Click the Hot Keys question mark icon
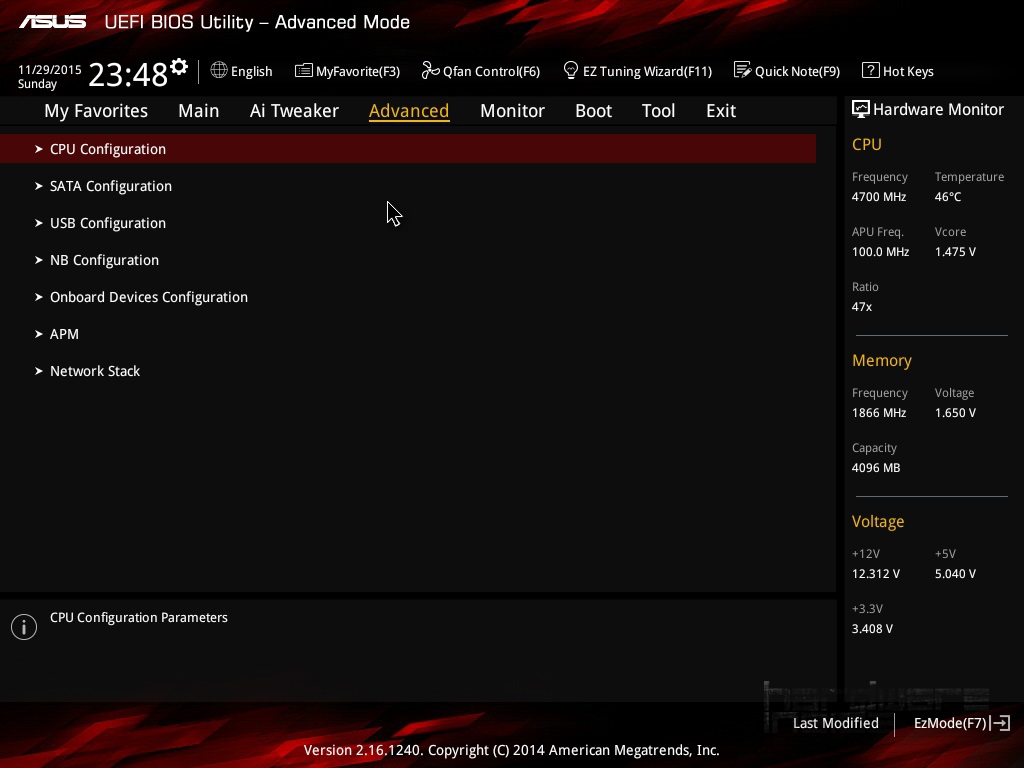The image size is (1024, 768). pos(871,70)
